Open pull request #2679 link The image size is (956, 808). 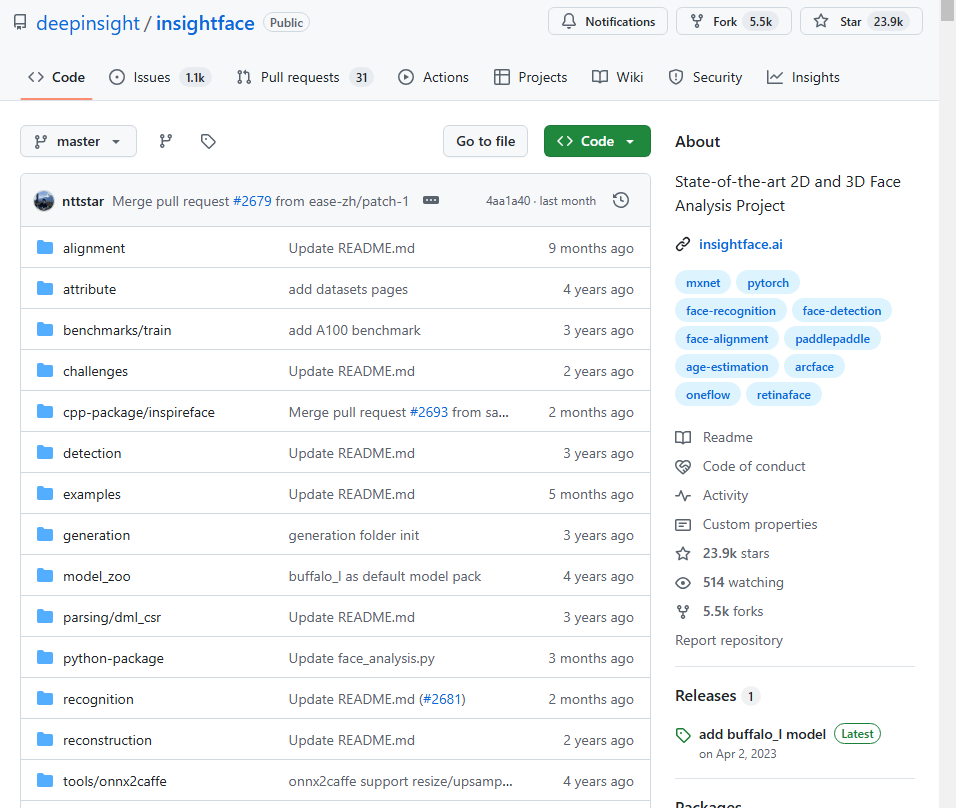(x=252, y=201)
